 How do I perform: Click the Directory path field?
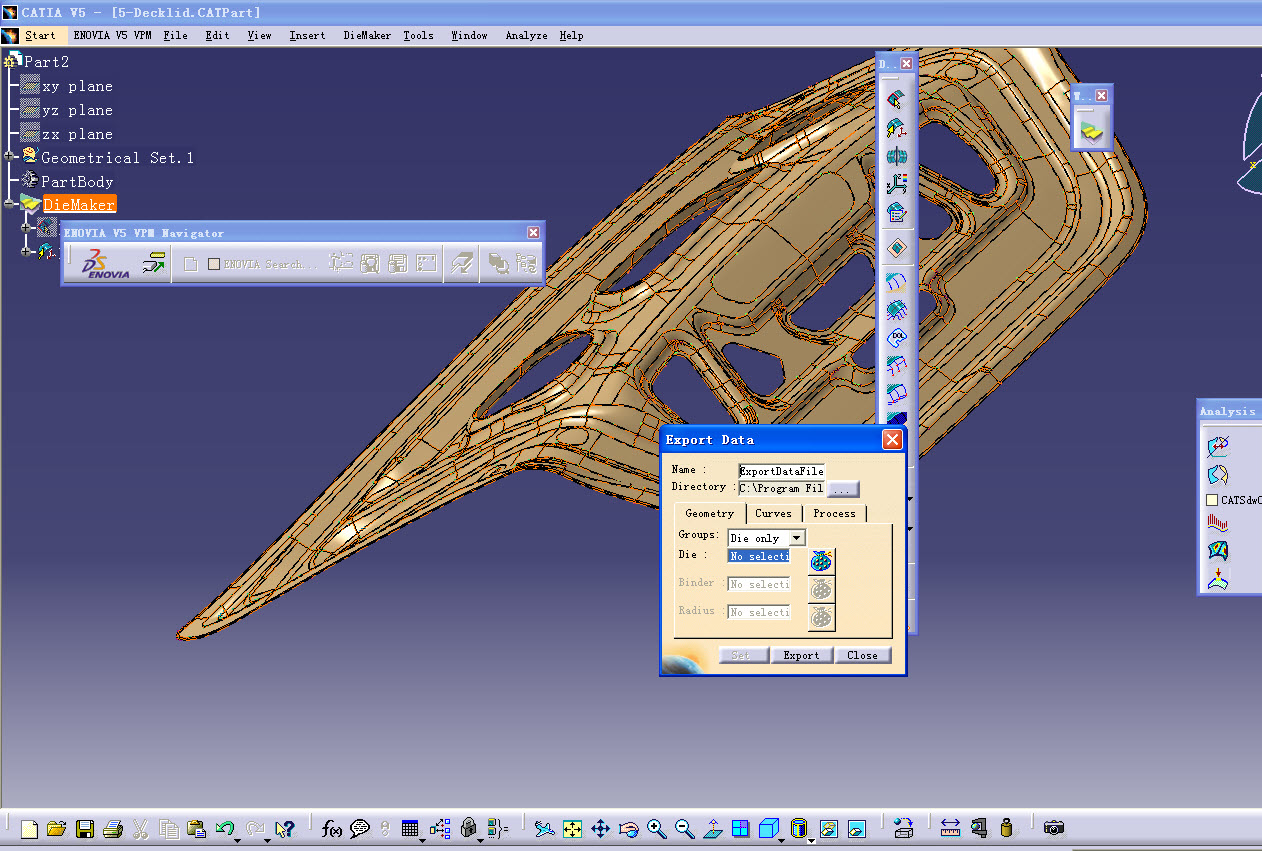[x=781, y=488]
